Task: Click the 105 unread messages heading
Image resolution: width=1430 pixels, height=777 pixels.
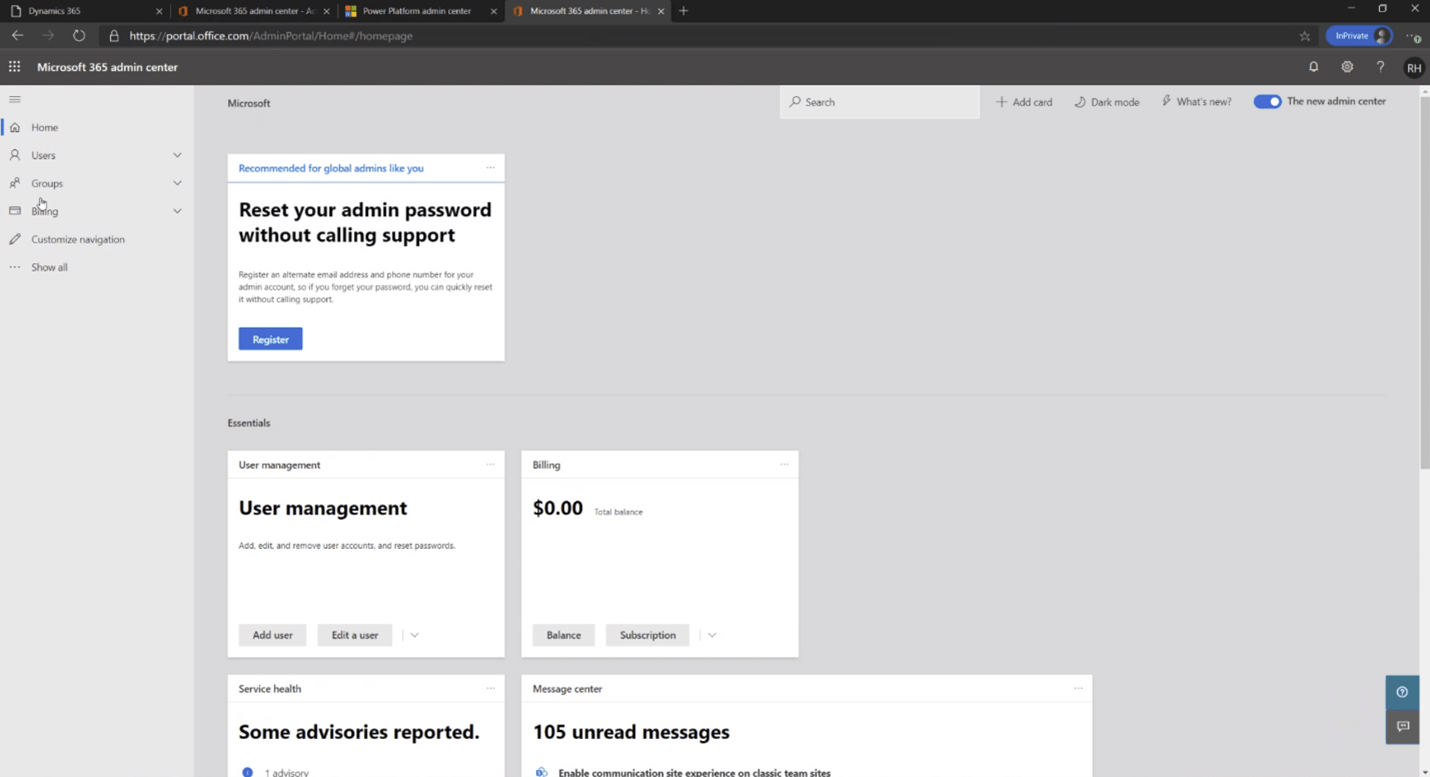Action: pyautogui.click(x=631, y=732)
